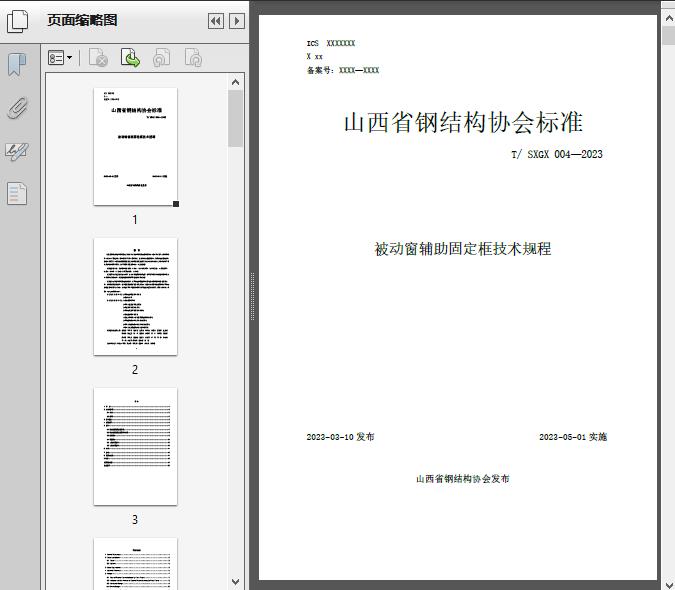The width and height of the screenshot is (675, 590).
Task: Select page 3 thumbnail
Action: point(135,446)
